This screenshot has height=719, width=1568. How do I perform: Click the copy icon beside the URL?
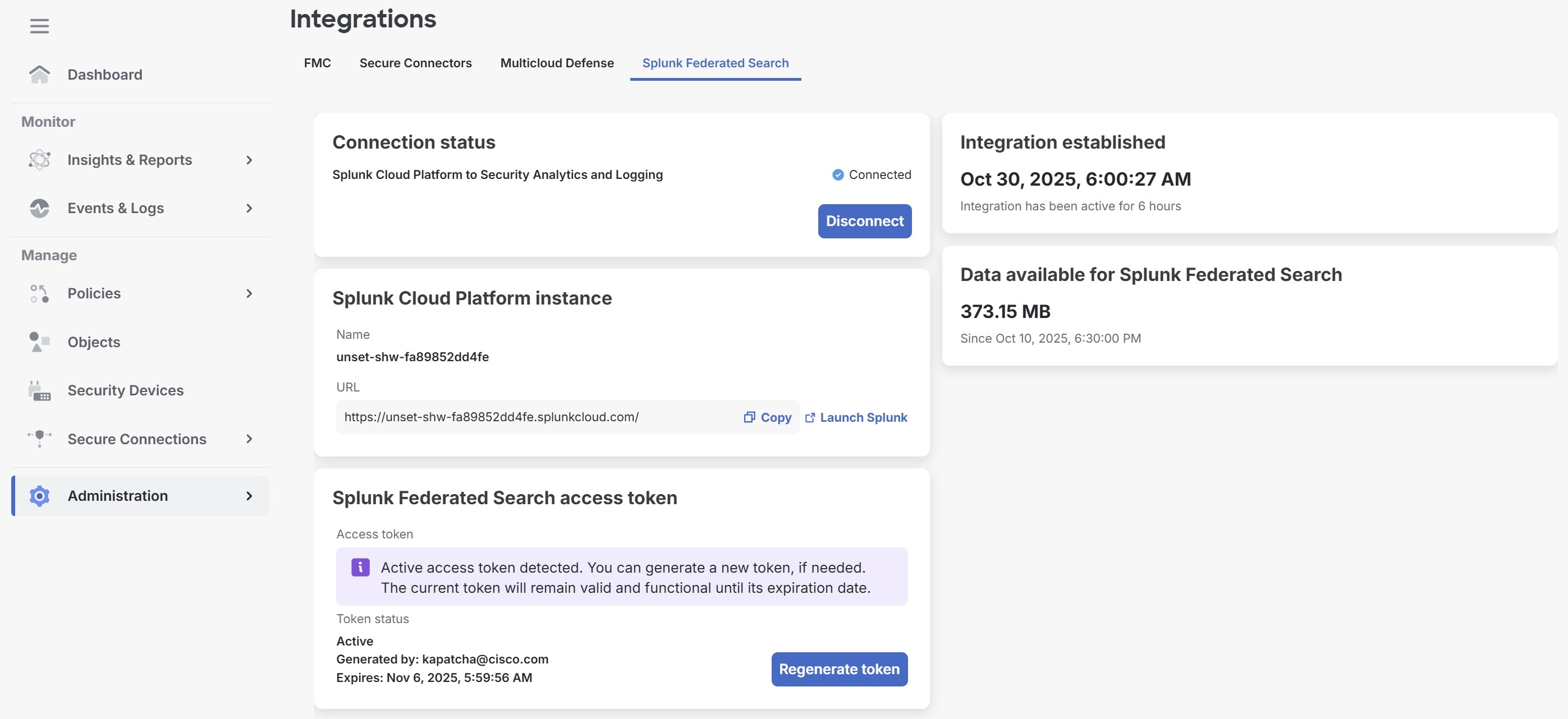click(x=749, y=417)
